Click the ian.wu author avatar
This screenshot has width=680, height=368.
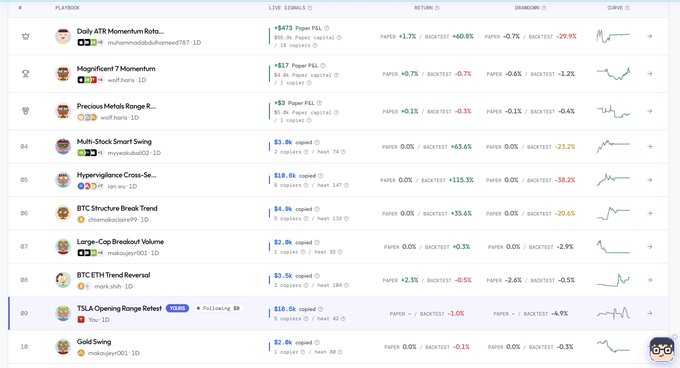[x=63, y=180]
